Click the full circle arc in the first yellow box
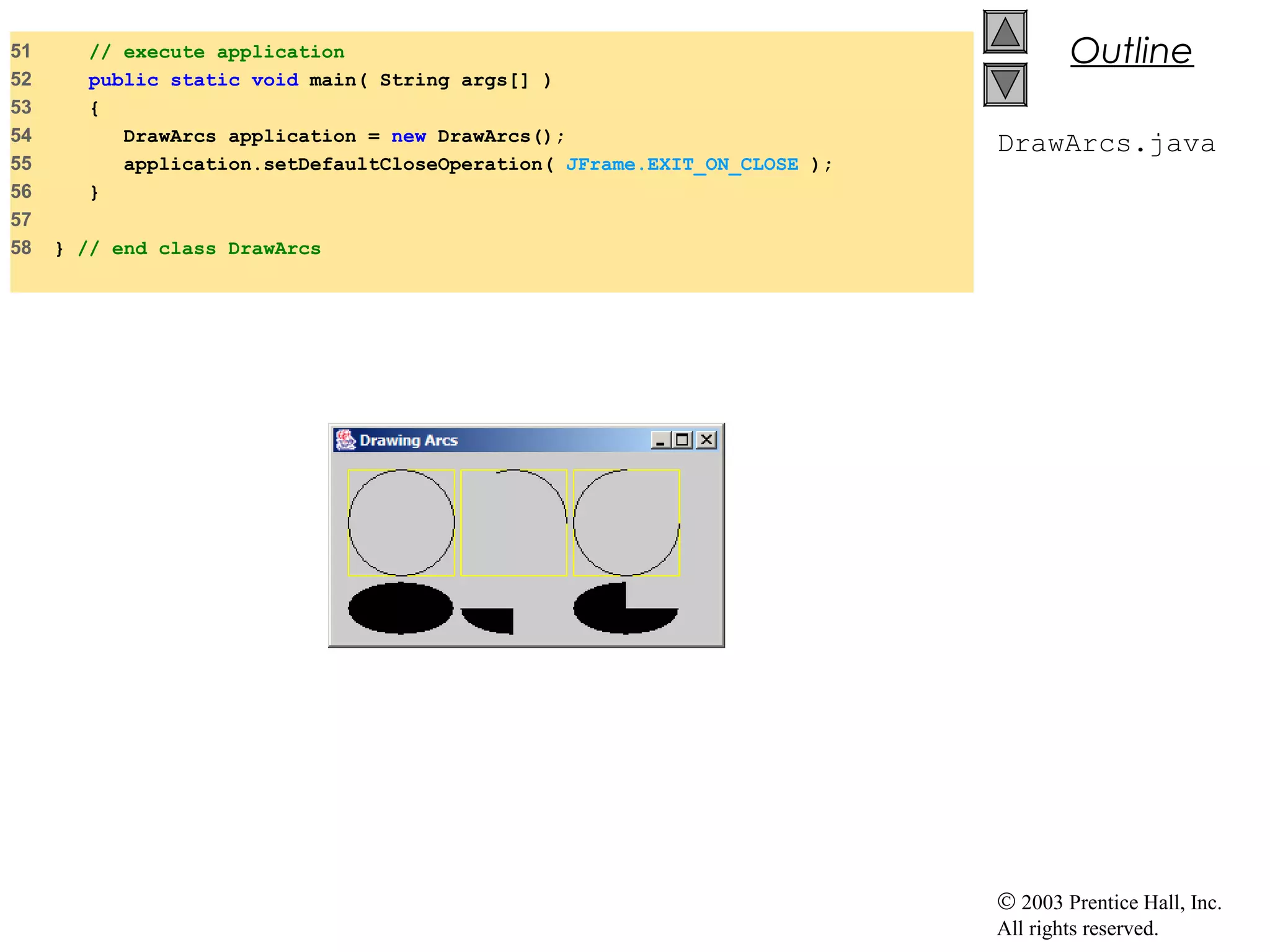This screenshot has width=1270, height=952. pos(401,522)
